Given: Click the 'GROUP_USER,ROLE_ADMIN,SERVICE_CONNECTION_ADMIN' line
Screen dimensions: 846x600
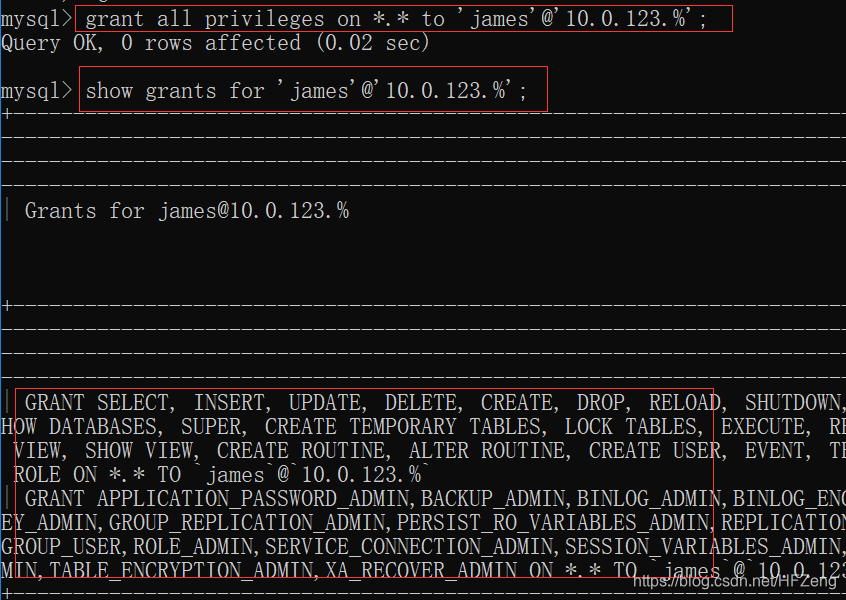Looking at the screenshot, I should click(424, 547).
